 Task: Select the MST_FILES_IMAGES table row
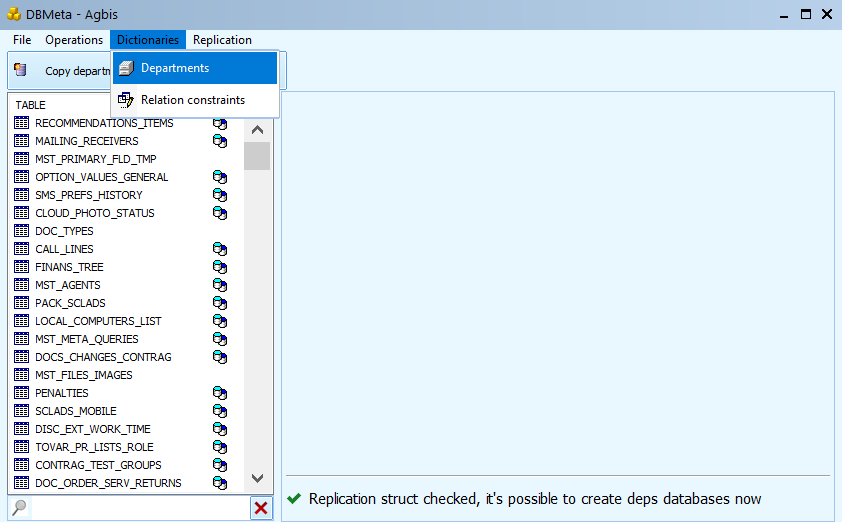pos(126,375)
